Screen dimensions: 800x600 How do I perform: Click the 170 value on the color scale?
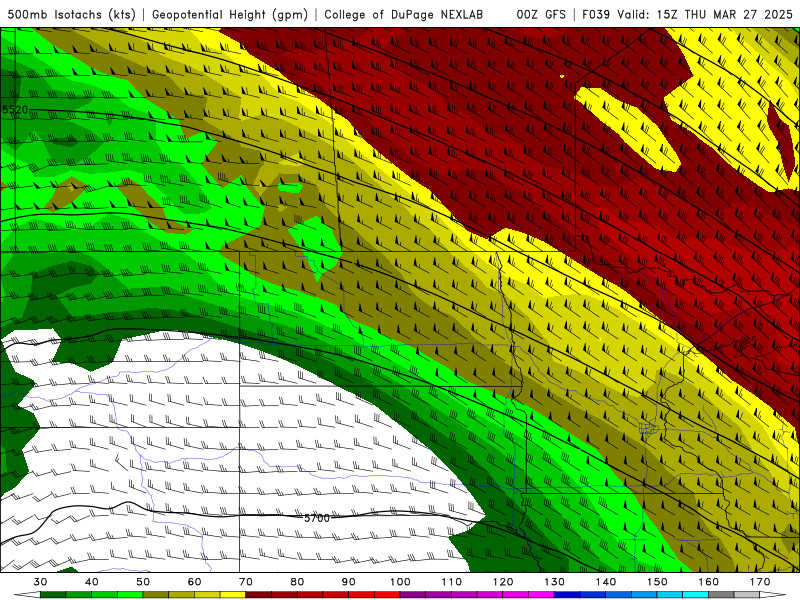point(760,582)
